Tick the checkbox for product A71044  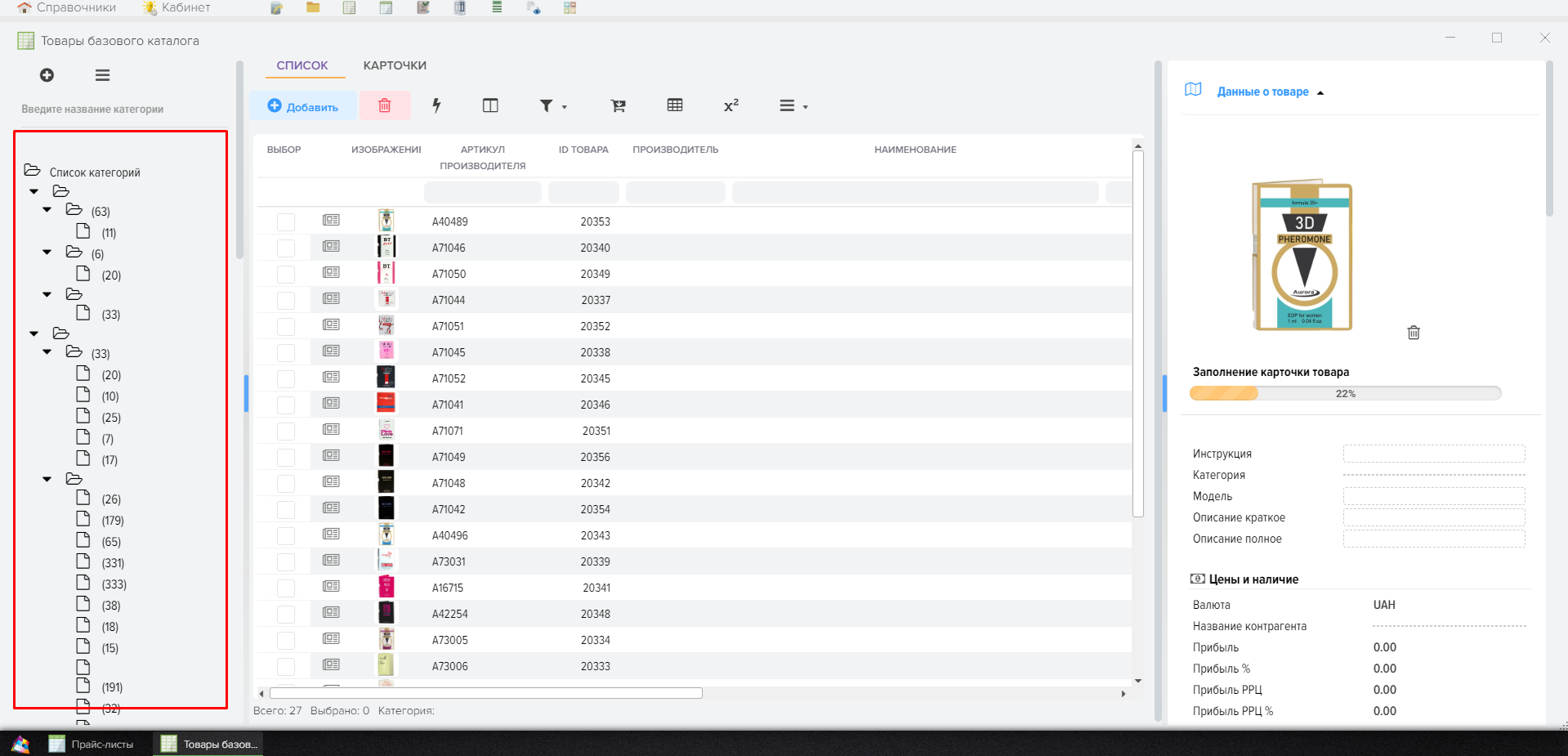coord(286,301)
